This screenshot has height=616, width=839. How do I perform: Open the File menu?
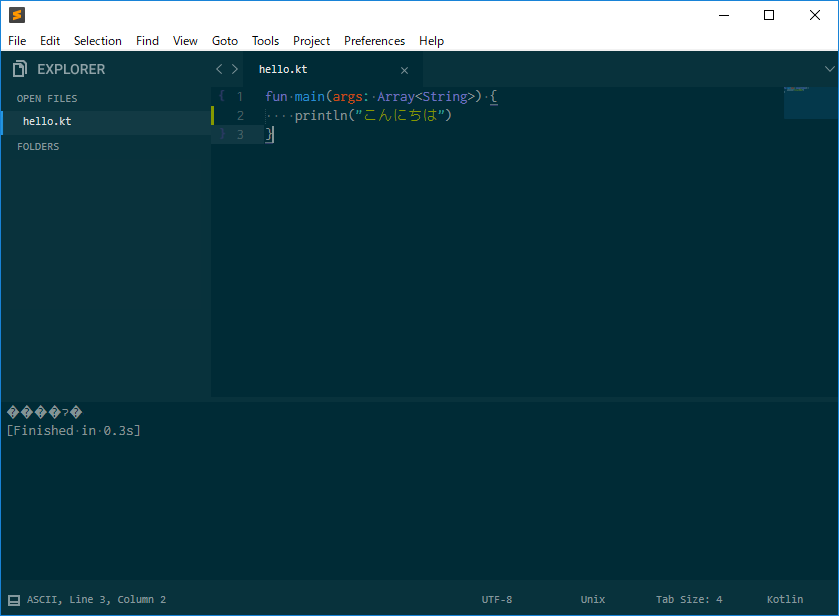tap(17, 41)
